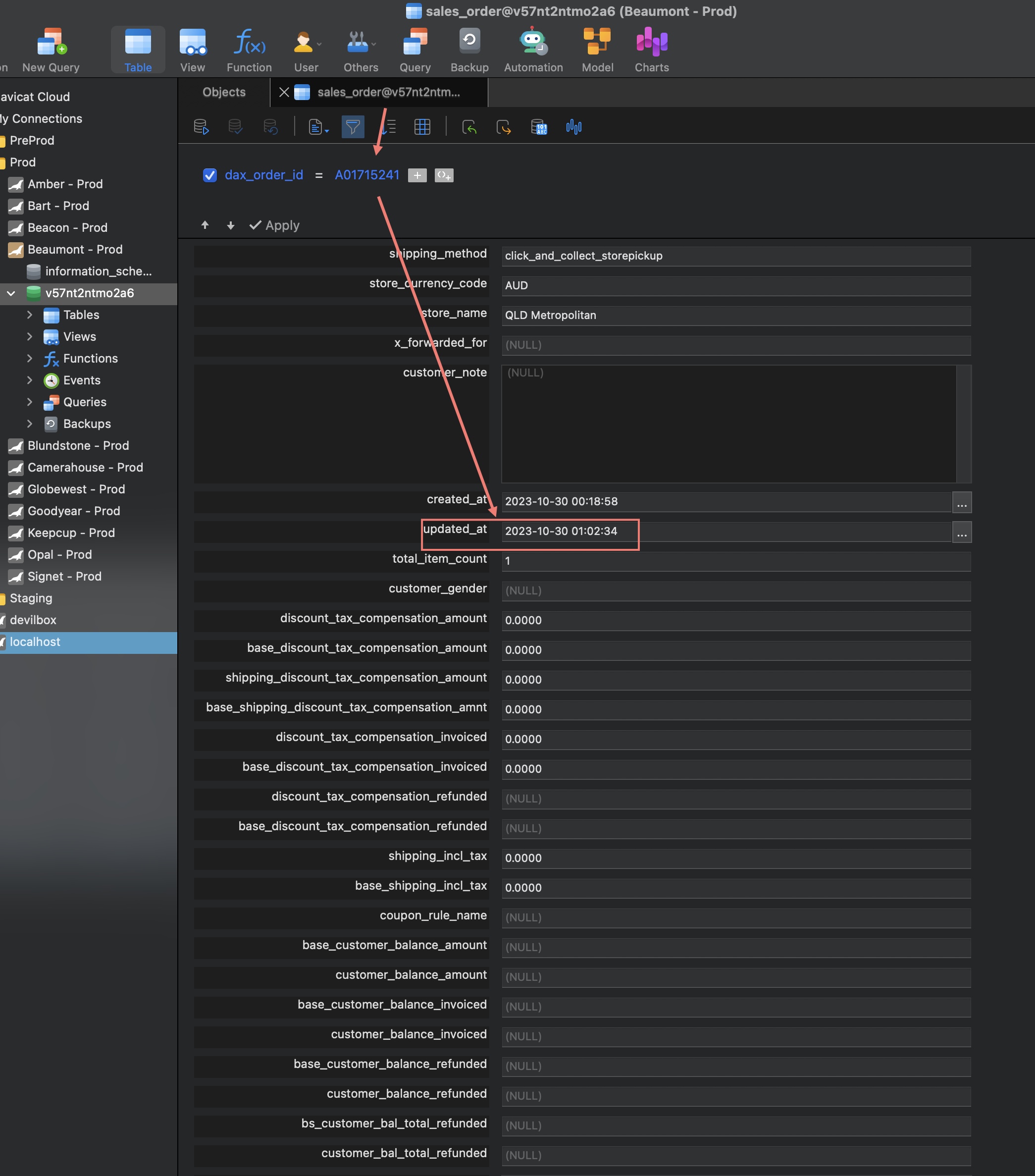Select the sort records icon
Viewport: 1035px width, 1176px height.
388,127
